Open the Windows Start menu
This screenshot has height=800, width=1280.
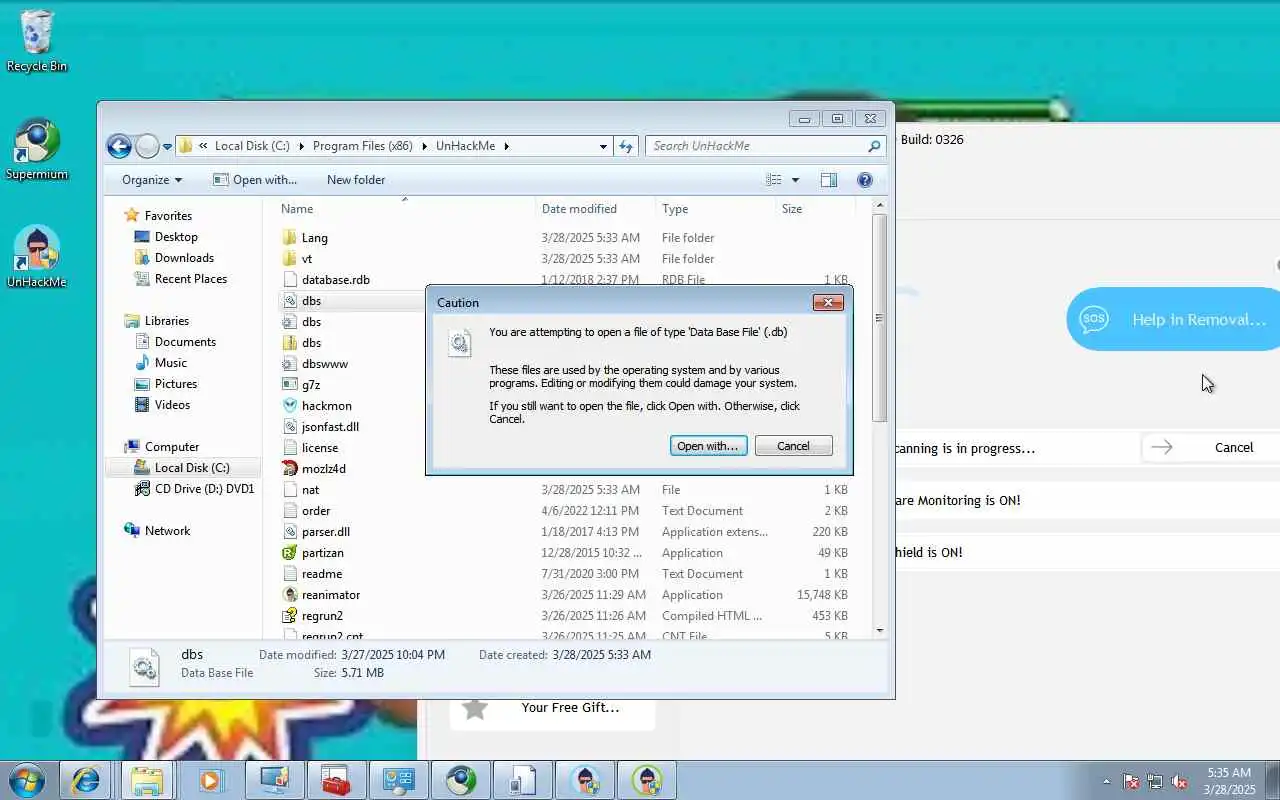(26, 780)
